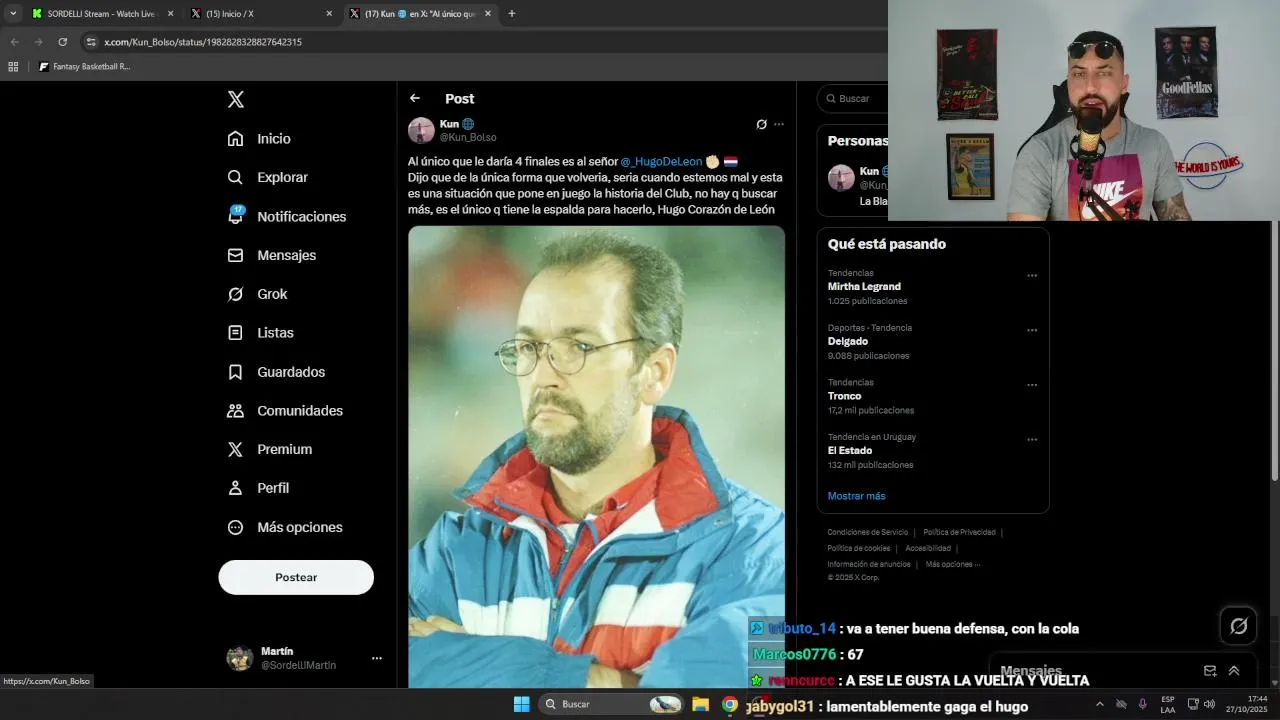The image size is (1280, 720).
Task: Open Guardados bookmarks
Action: 276,372
